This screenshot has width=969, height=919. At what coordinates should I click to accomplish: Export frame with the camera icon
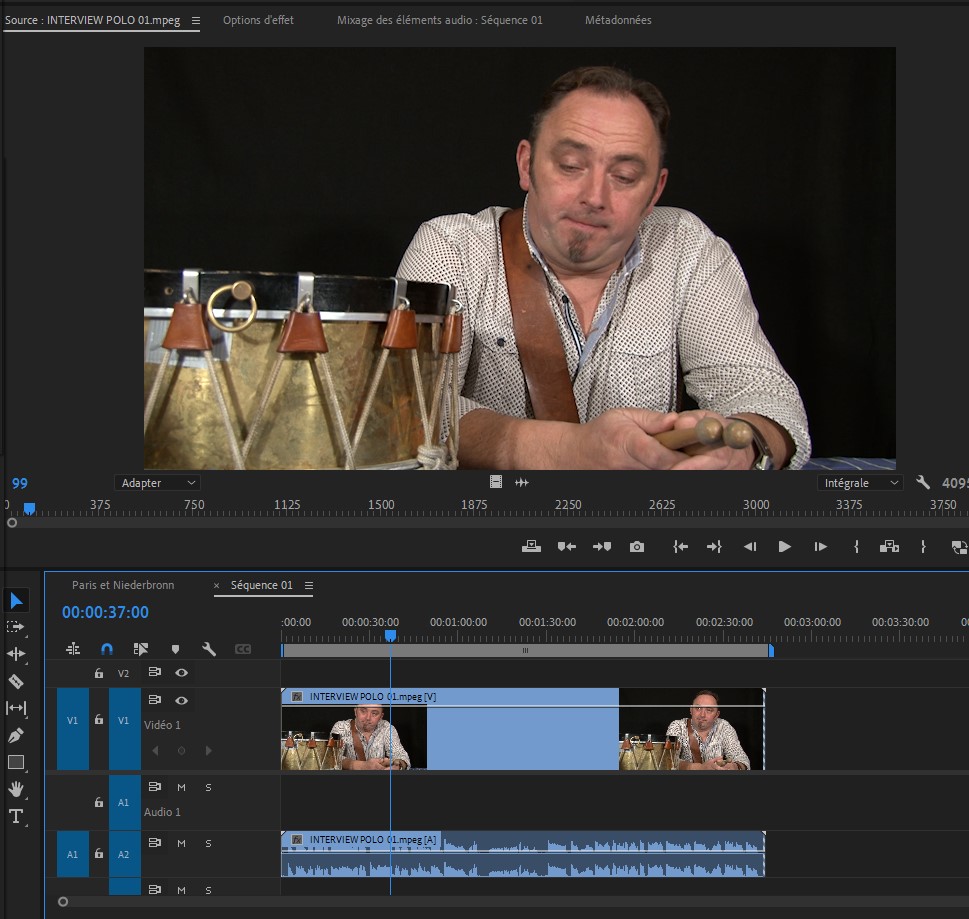[x=637, y=547]
